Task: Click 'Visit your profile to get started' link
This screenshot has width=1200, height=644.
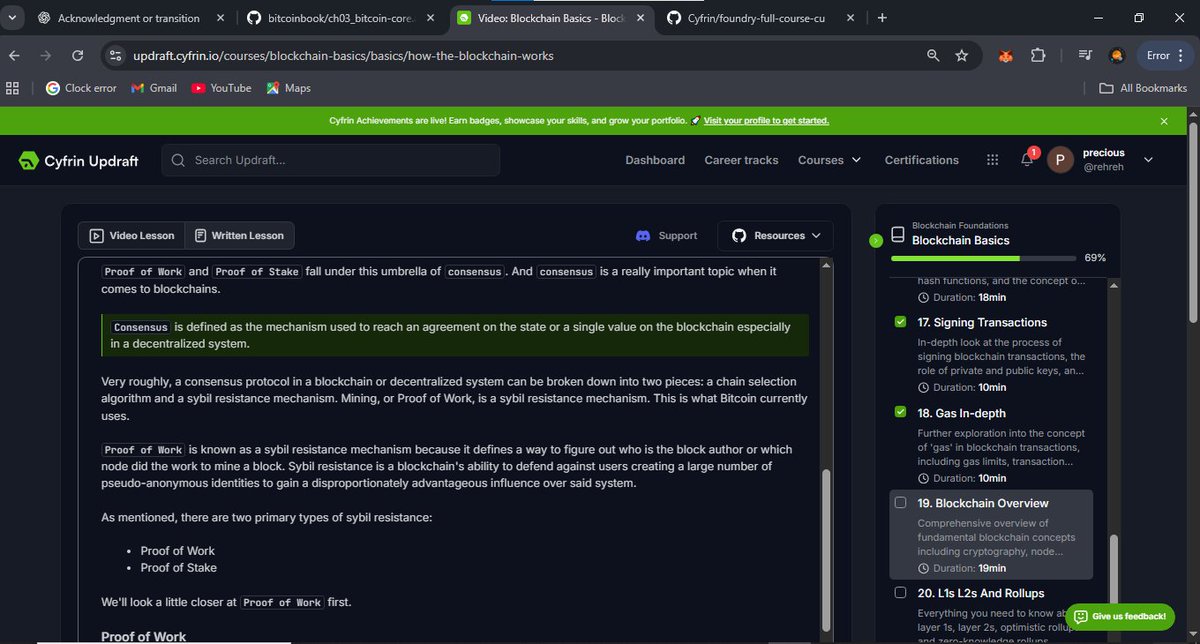Action: point(766,121)
